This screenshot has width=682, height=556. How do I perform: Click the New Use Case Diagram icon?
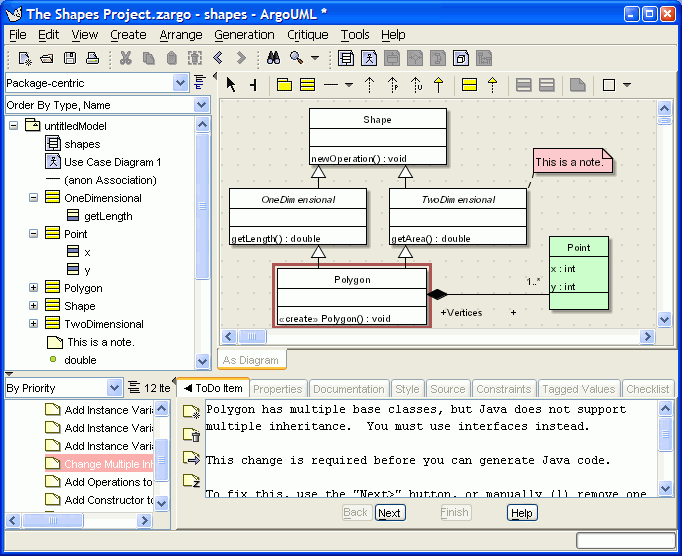pos(369,58)
